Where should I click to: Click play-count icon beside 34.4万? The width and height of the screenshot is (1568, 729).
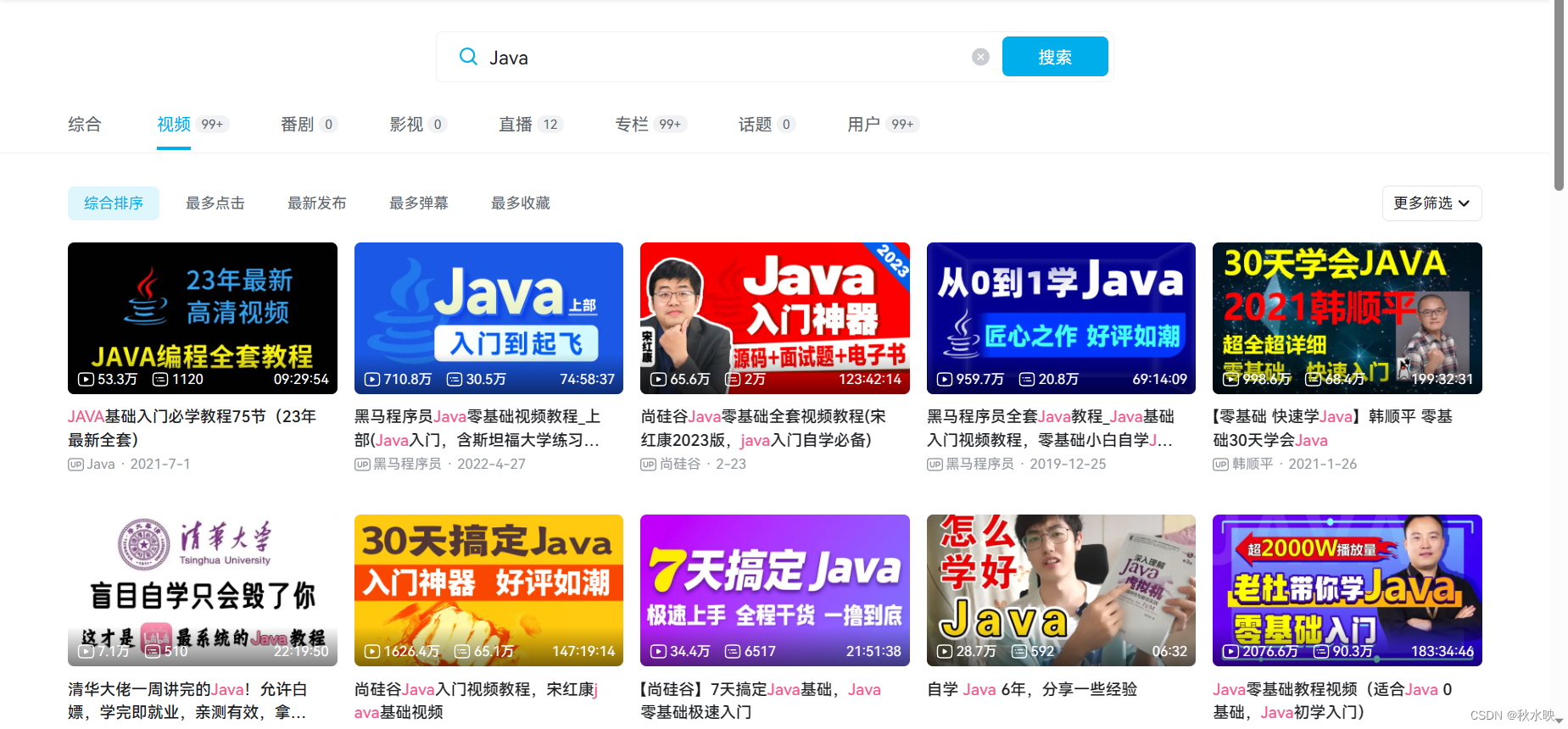[659, 651]
